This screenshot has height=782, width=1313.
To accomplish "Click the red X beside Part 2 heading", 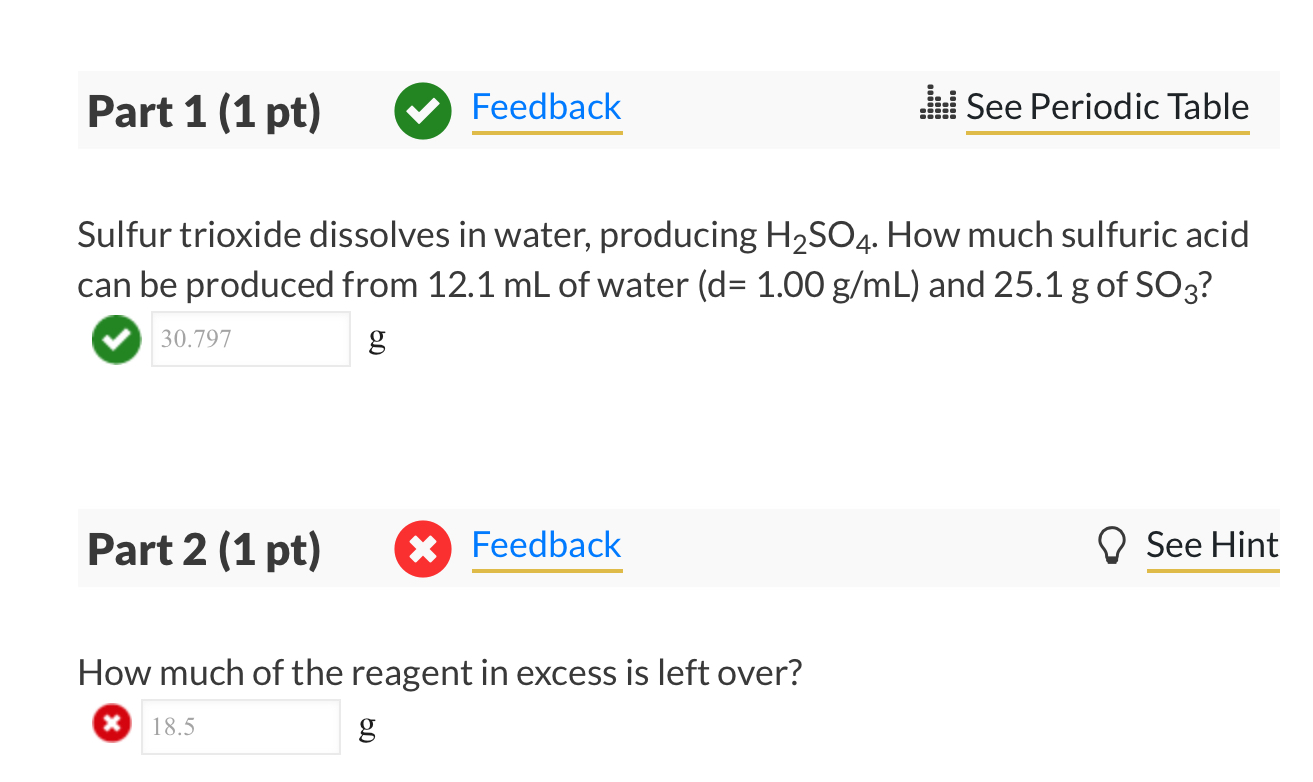I will point(422,548).
